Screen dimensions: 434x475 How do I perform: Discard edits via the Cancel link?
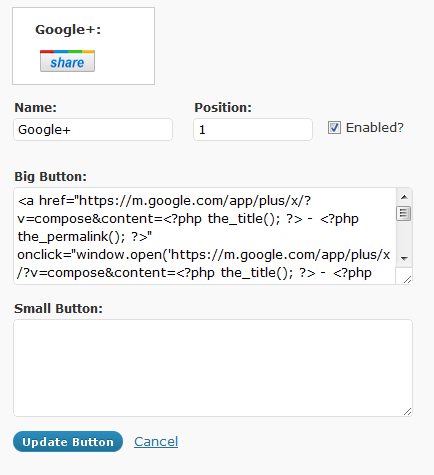pyautogui.click(x=156, y=442)
